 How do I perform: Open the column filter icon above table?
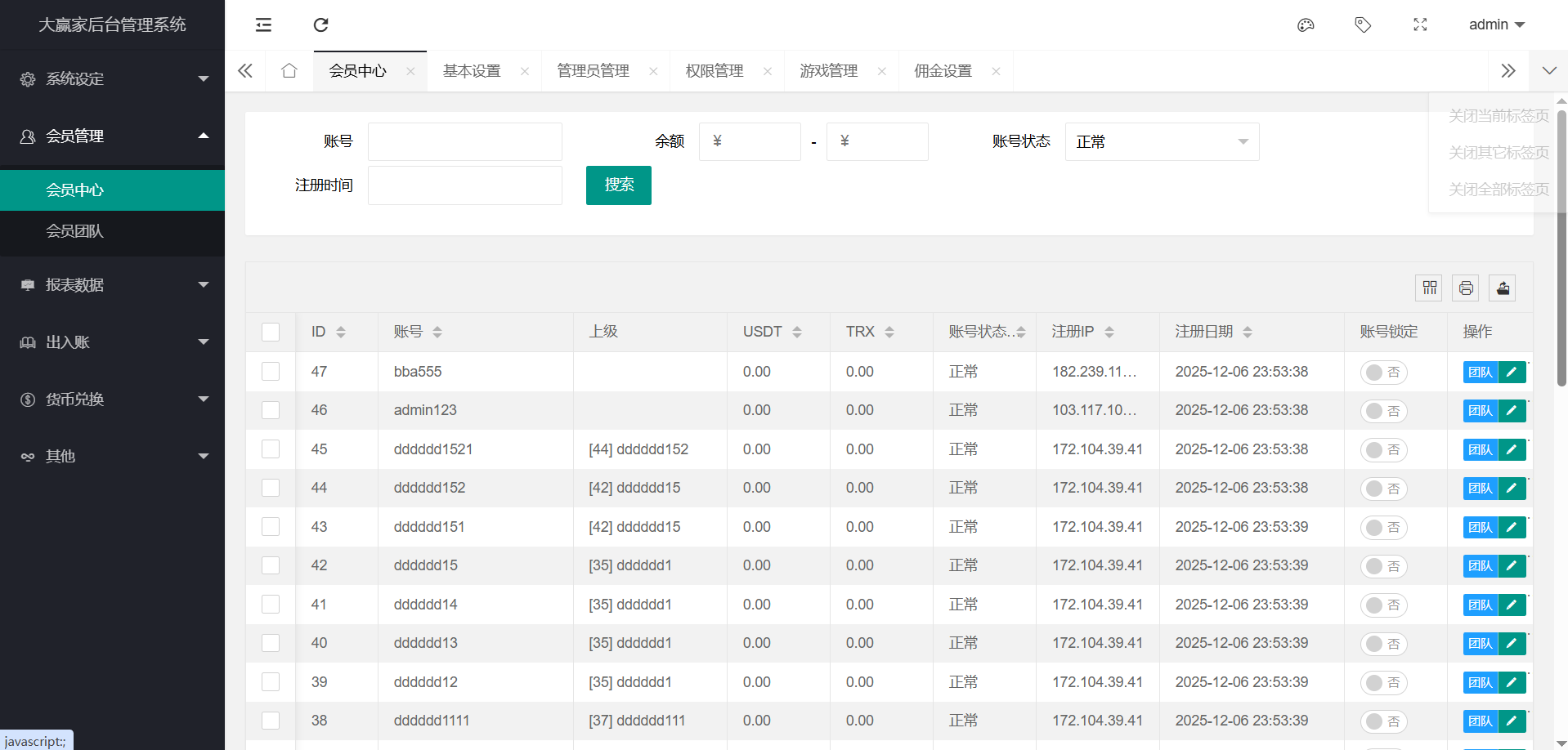[x=1429, y=288]
